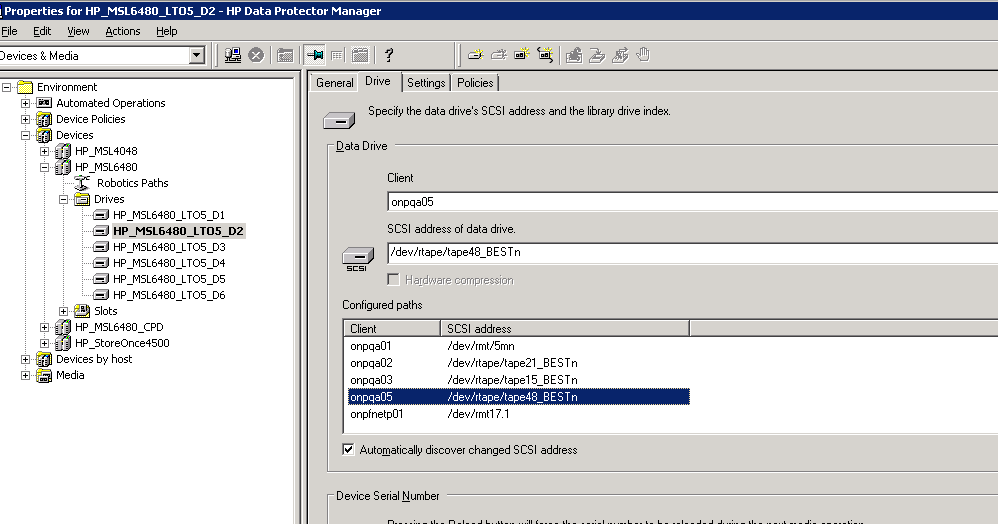Image resolution: width=998 pixels, height=524 pixels.
Task: Expand the Automated Operations node
Action: (25, 103)
